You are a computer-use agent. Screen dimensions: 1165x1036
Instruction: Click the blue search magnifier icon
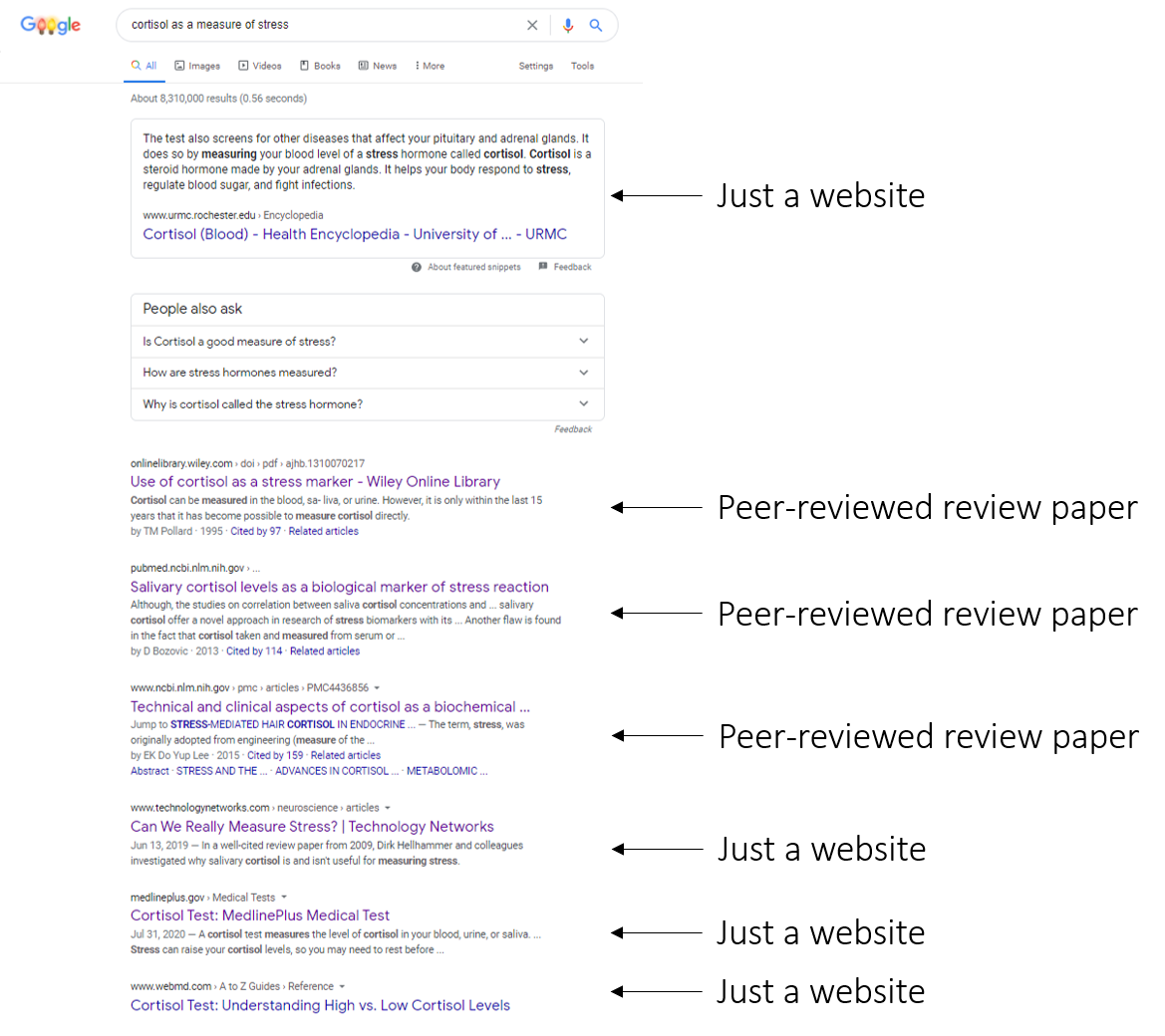pyautogui.click(x=596, y=25)
